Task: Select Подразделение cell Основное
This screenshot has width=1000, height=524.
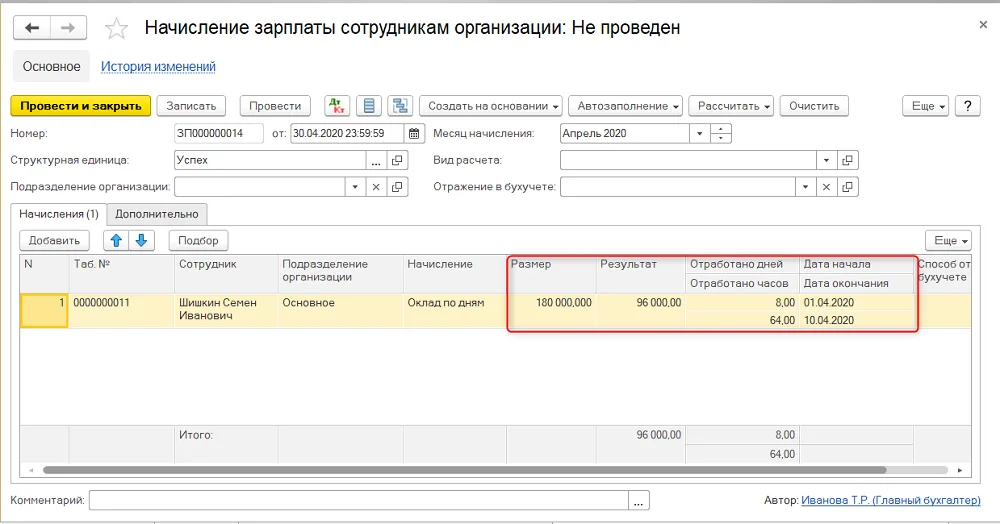Action: click(341, 310)
